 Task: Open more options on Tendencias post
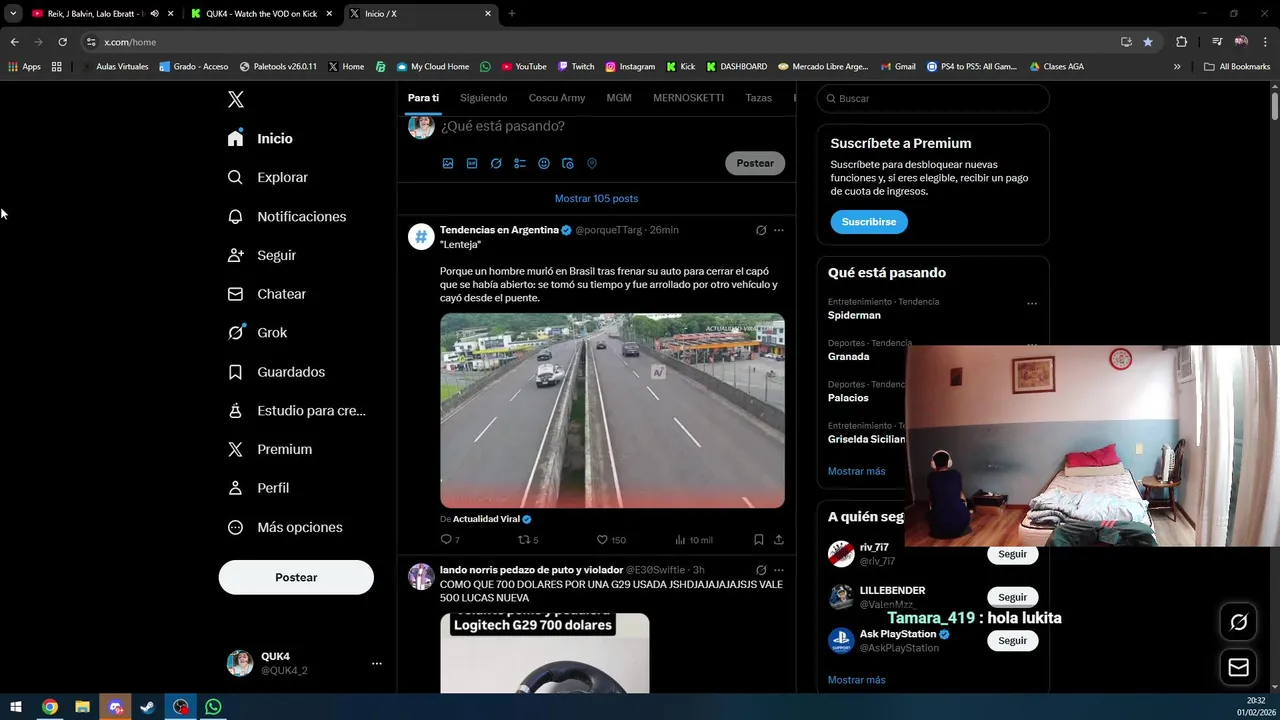[779, 230]
